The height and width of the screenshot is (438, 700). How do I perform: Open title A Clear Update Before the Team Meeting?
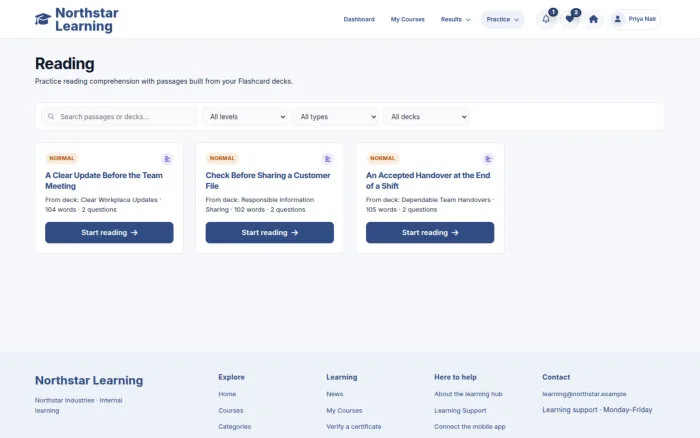point(104,180)
